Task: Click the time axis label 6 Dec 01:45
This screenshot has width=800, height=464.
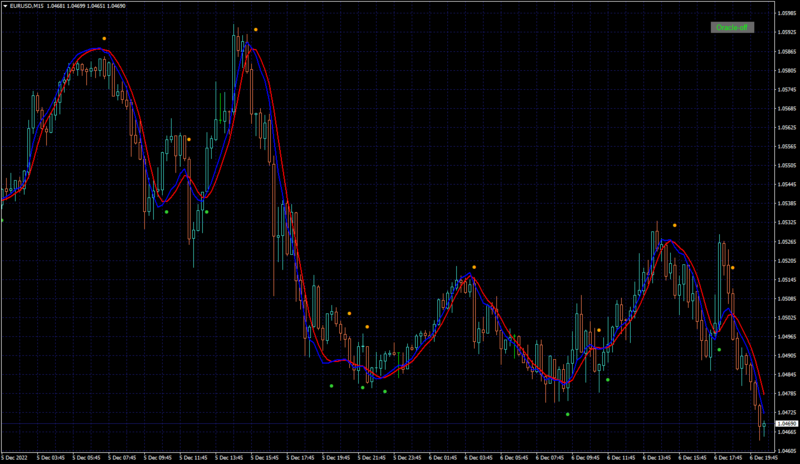Action: click(x=443, y=458)
